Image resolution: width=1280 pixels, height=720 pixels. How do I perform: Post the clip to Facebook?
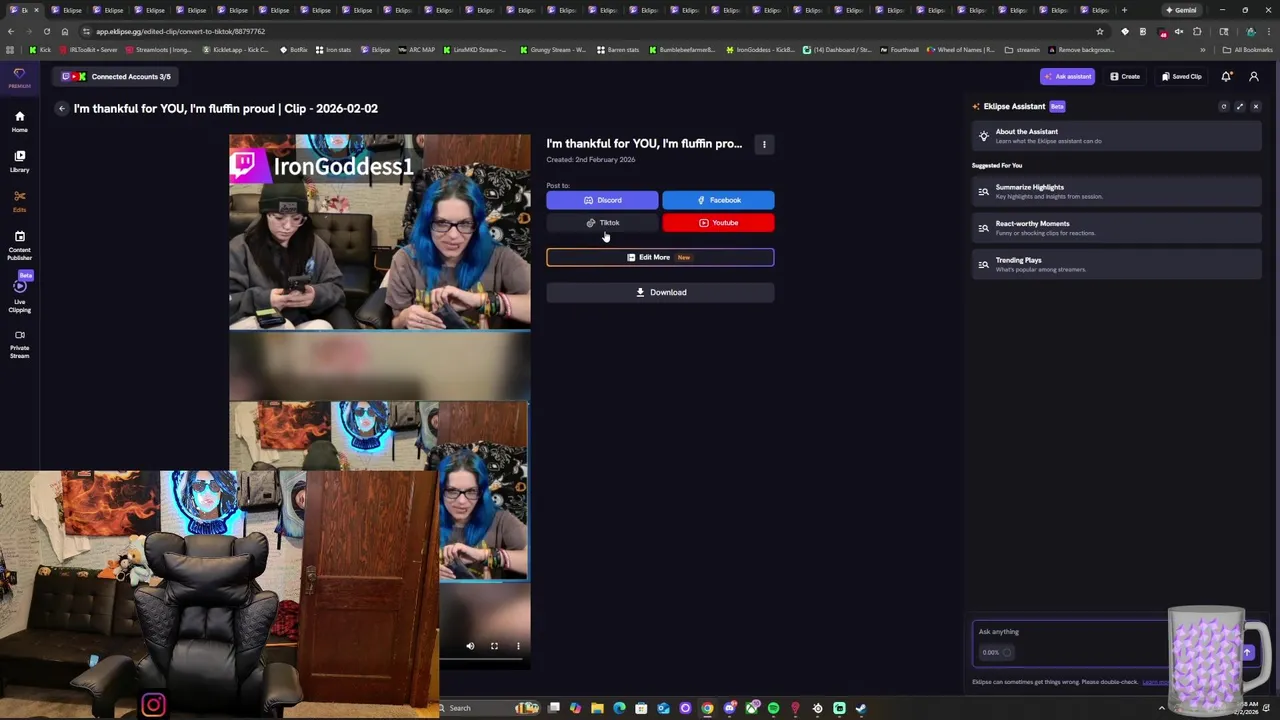(718, 200)
